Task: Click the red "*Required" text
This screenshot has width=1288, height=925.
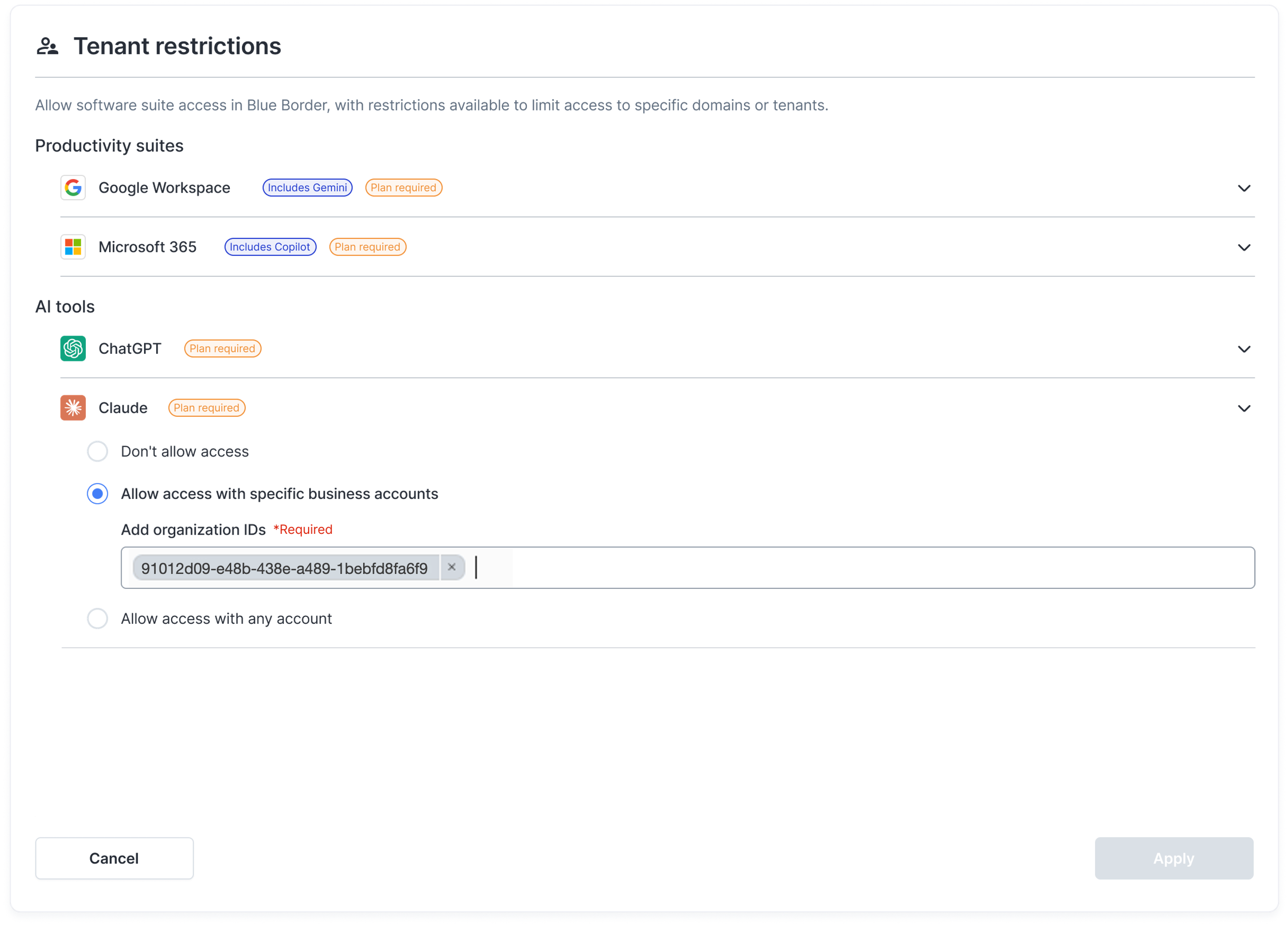Action: click(x=303, y=529)
